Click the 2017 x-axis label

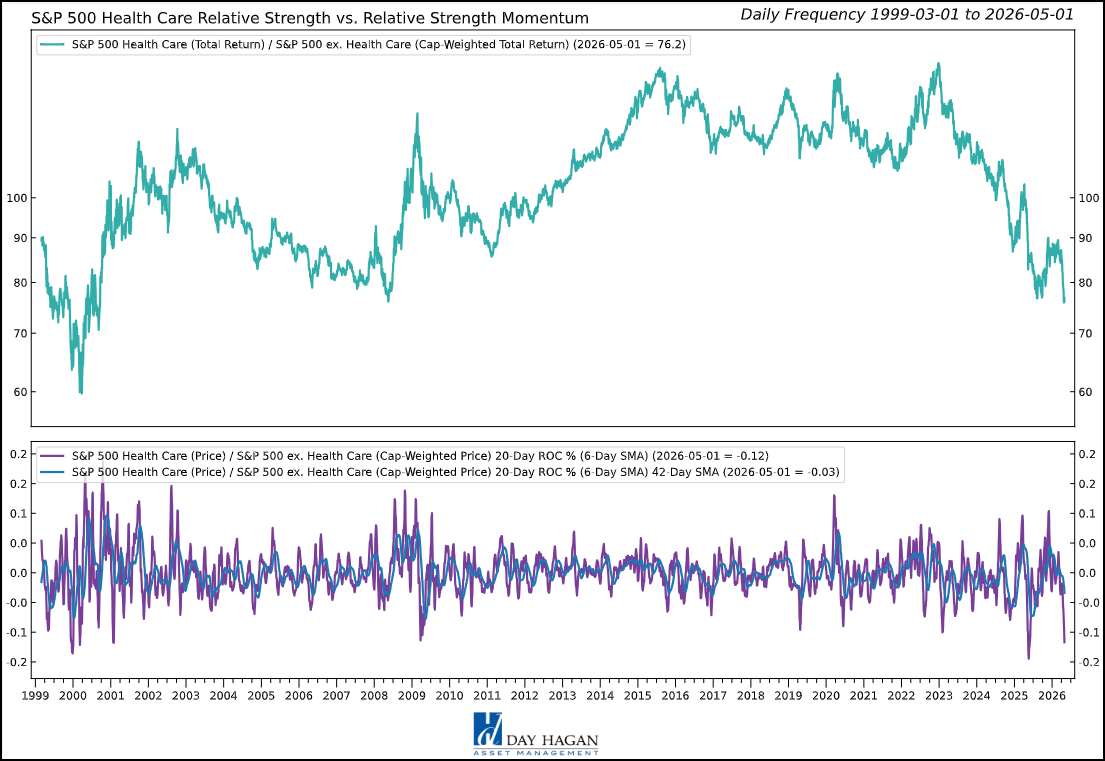(x=713, y=695)
